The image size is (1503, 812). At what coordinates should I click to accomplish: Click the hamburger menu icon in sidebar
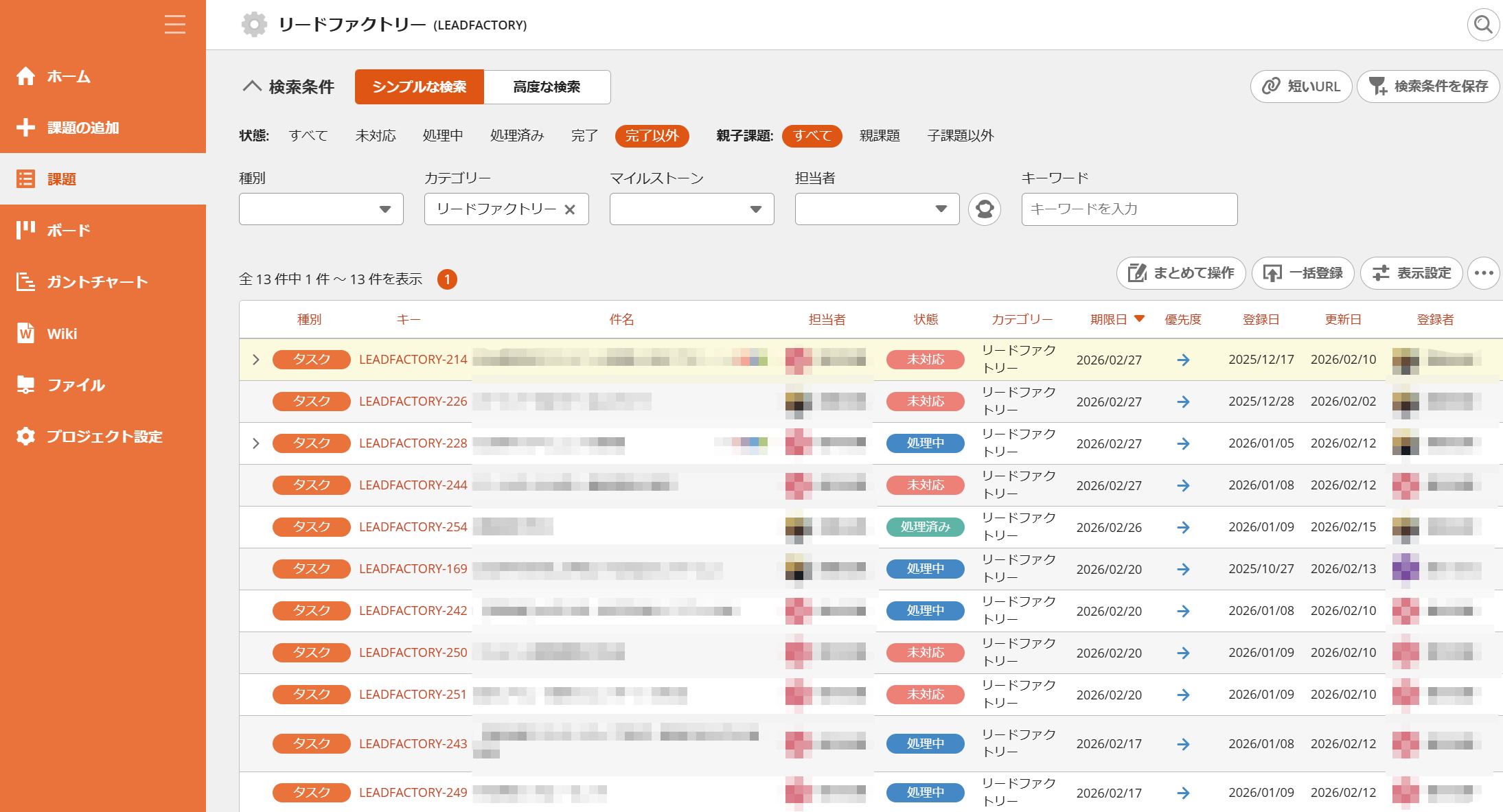pos(175,25)
